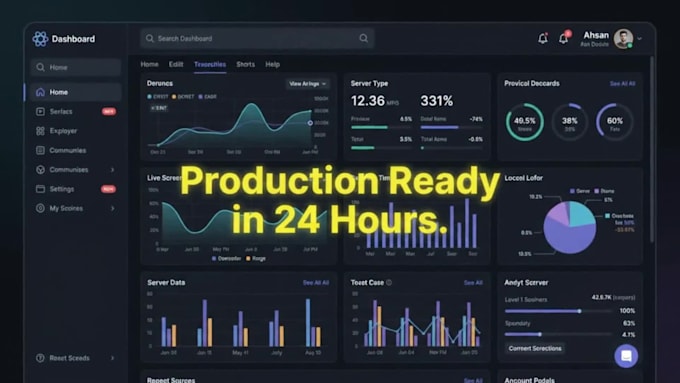Image resolution: width=680 pixels, height=383 pixels.
Task: Expand the My Scoines chevron
Action: (x=113, y=208)
